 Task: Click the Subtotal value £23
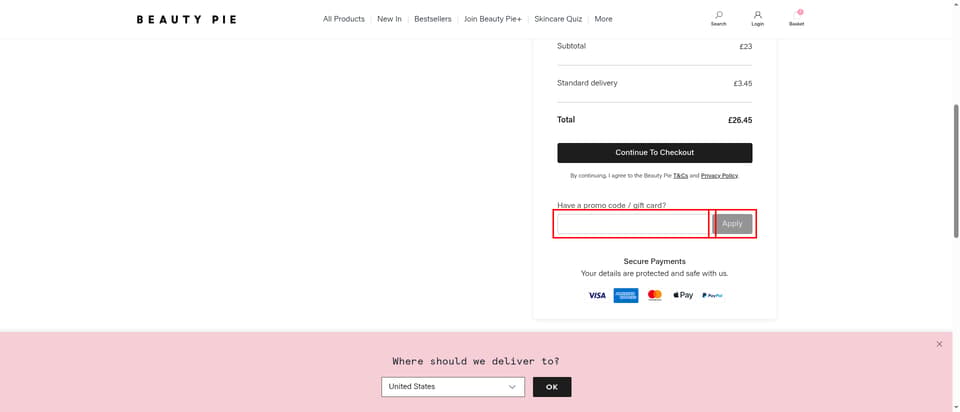tap(746, 46)
